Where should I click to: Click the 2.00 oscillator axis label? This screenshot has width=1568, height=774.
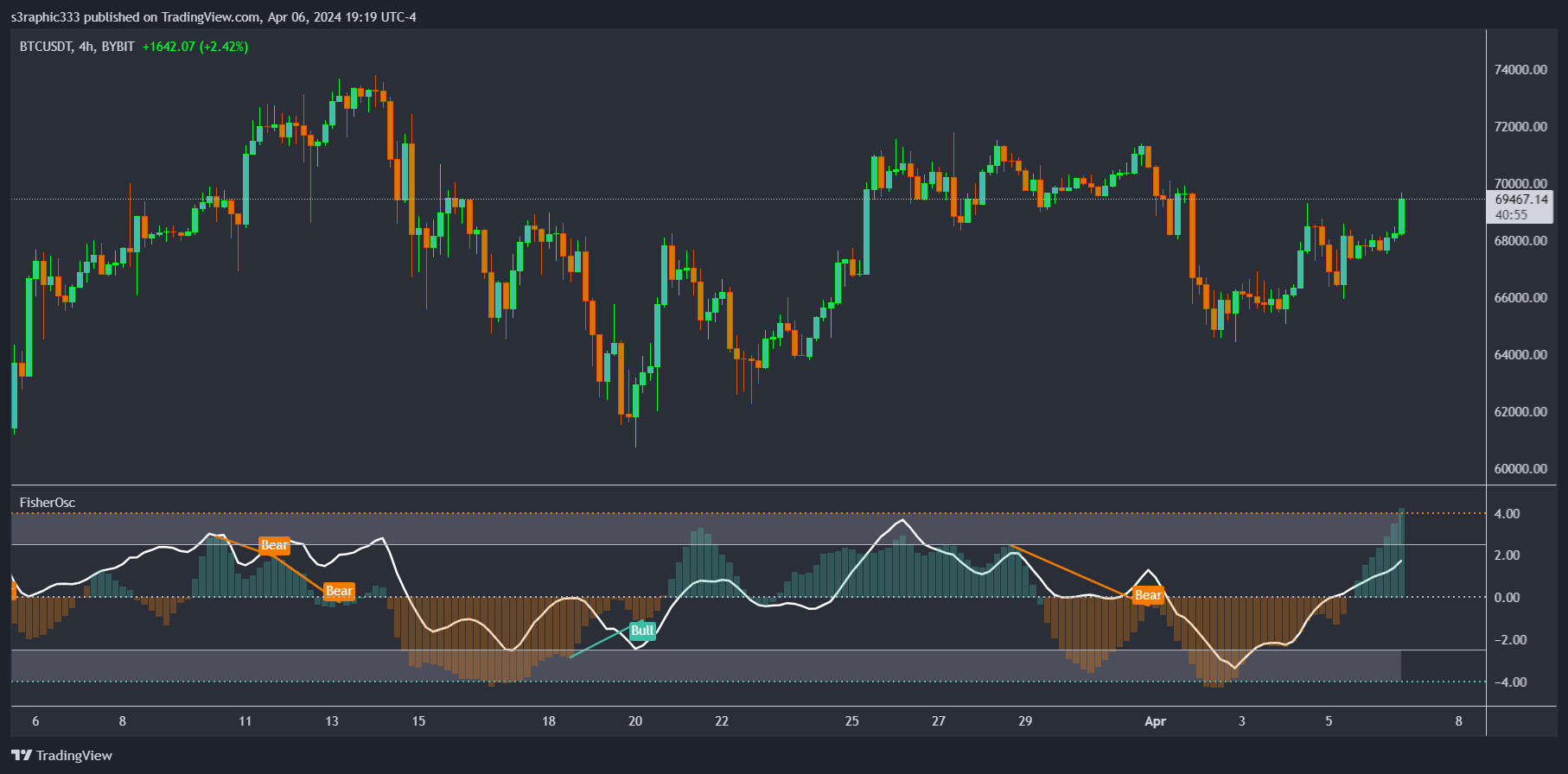click(x=1507, y=555)
